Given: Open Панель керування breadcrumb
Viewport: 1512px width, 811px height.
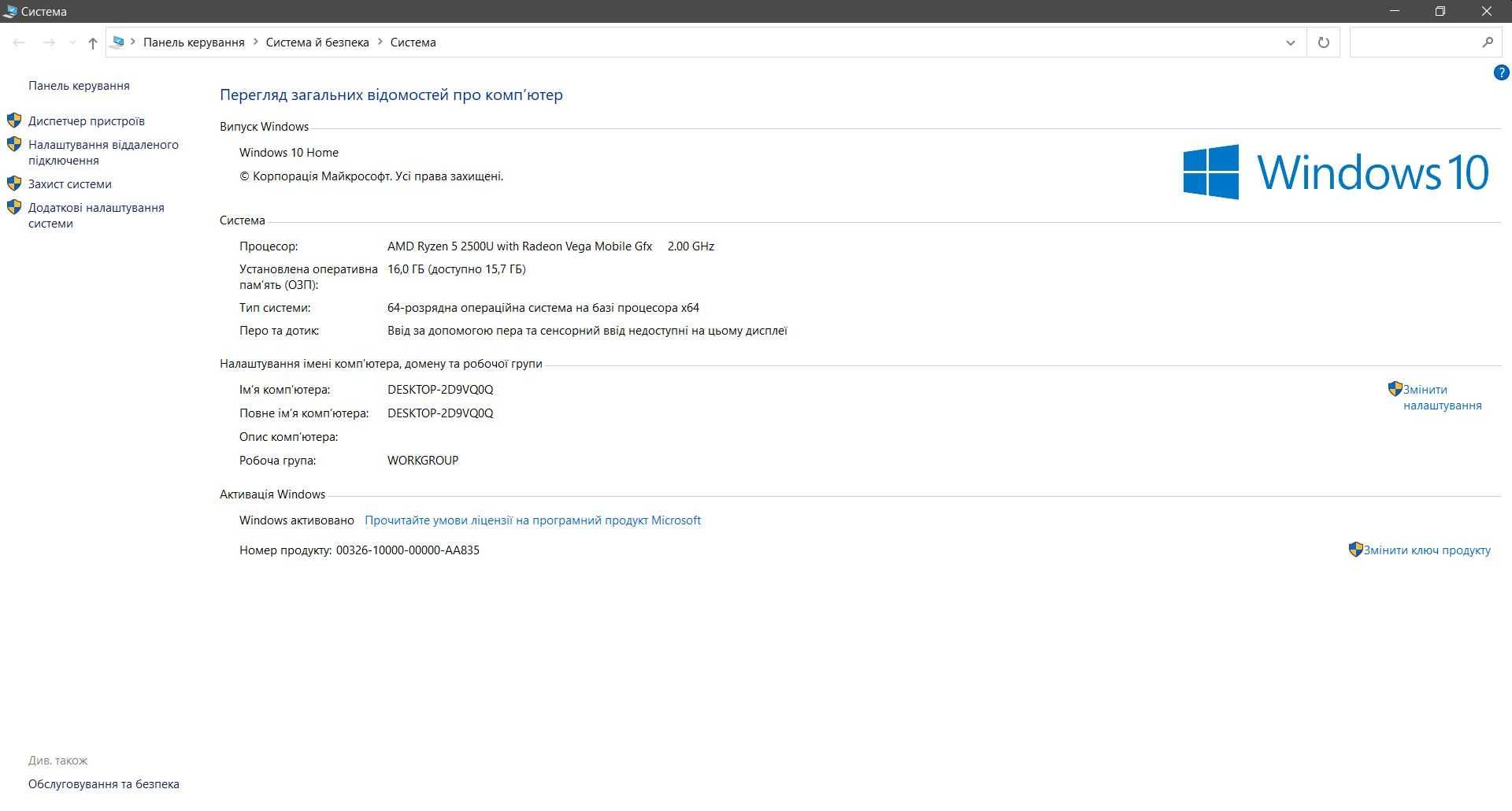Looking at the screenshot, I should coord(194,43).
